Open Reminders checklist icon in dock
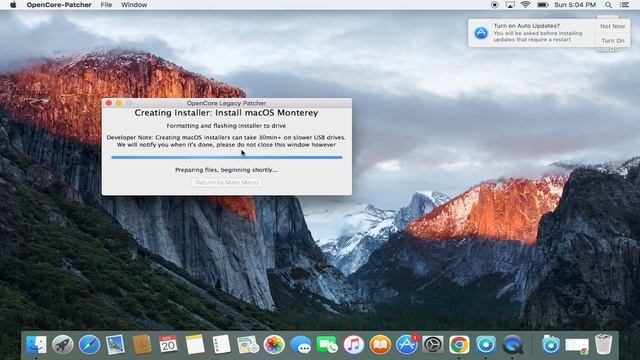This screenshot has height=360, width=640. (x=221, y=344)
